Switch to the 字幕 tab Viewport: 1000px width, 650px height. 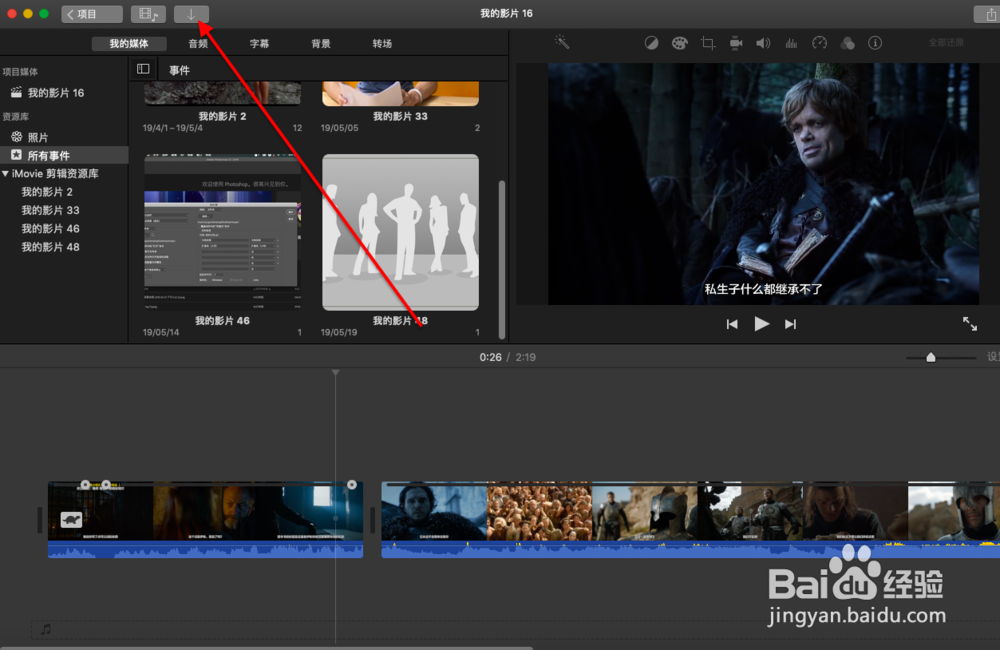[x=260, y=43]
